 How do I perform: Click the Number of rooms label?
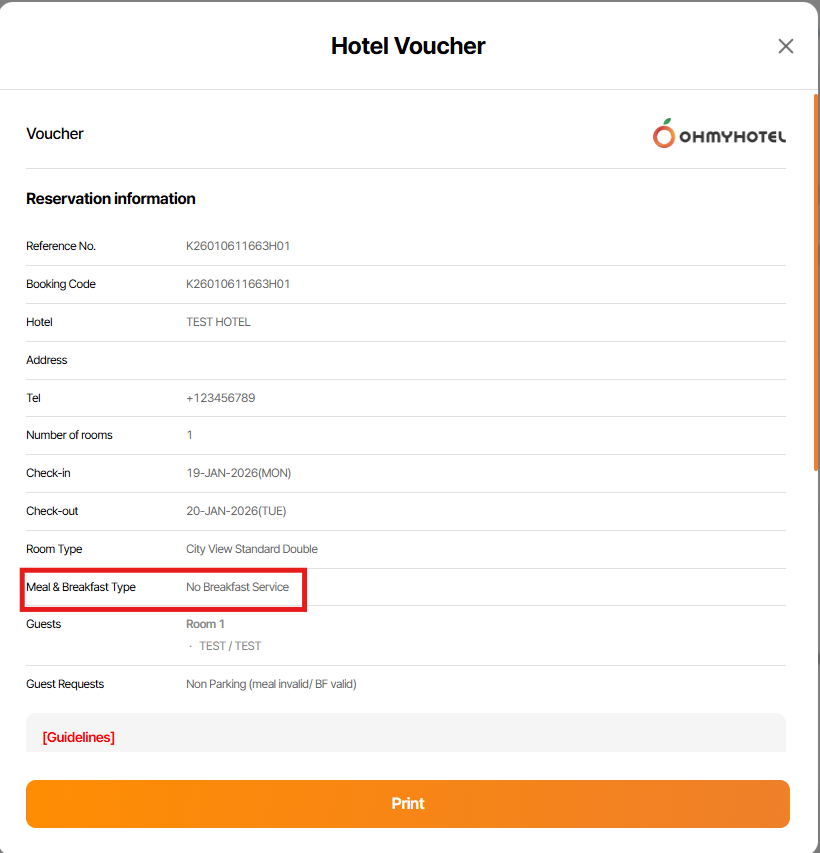pyautogui.click(x=69, y=435)
